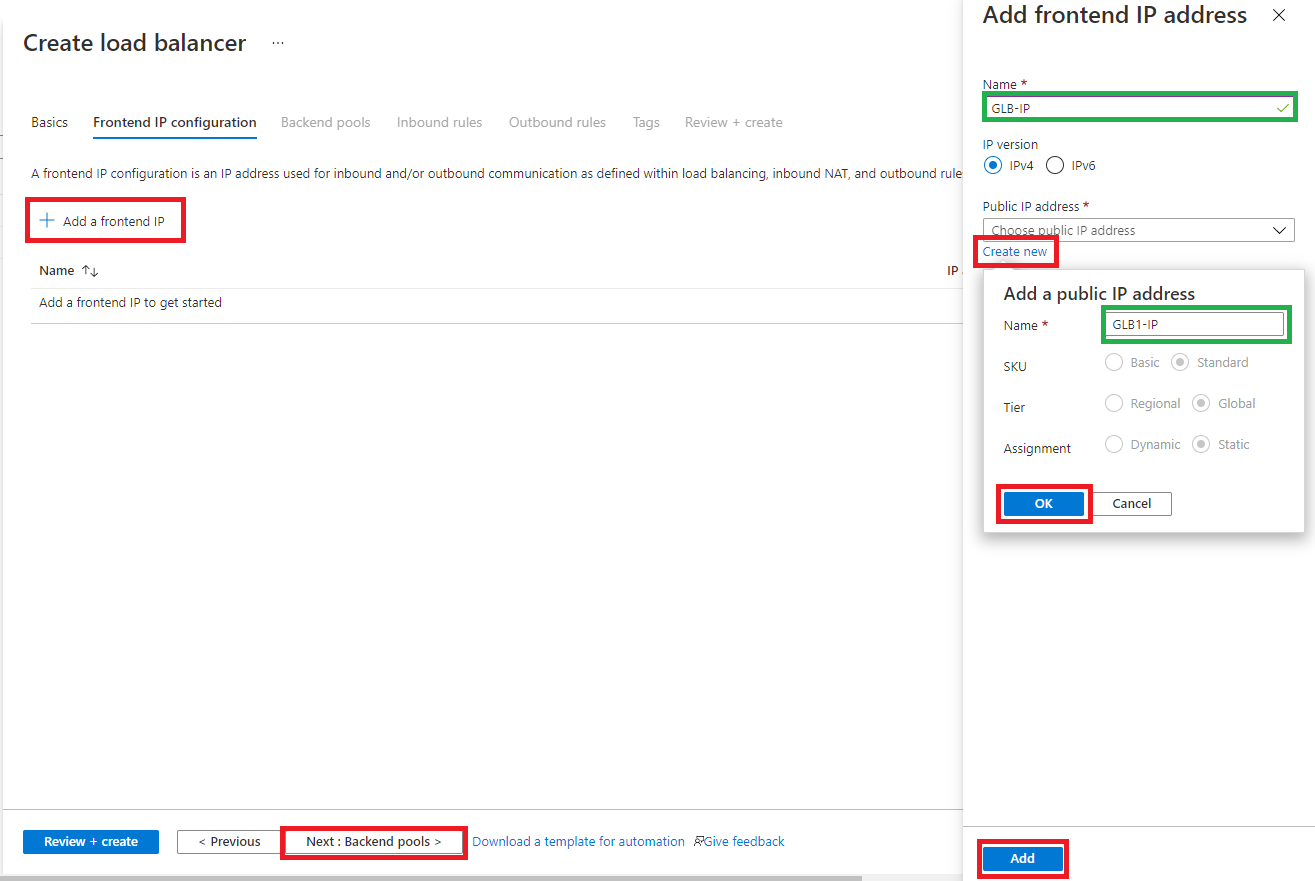Sort the table by the Name arrows icon
The height and width of the screenshot is (881, 1315).
90,271
